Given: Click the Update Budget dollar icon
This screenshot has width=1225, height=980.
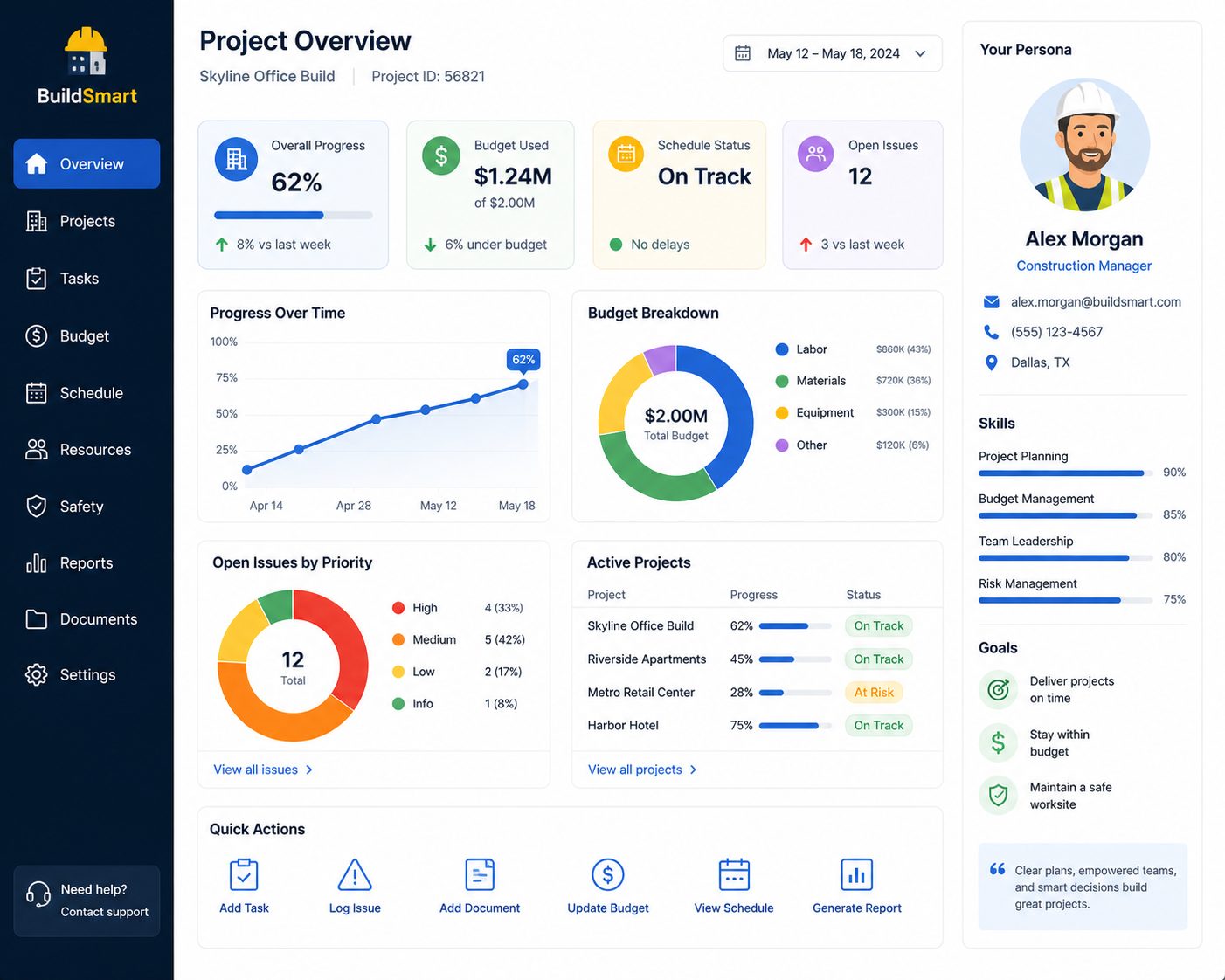Looking at the screenshot, I should [x=608, y=874].
